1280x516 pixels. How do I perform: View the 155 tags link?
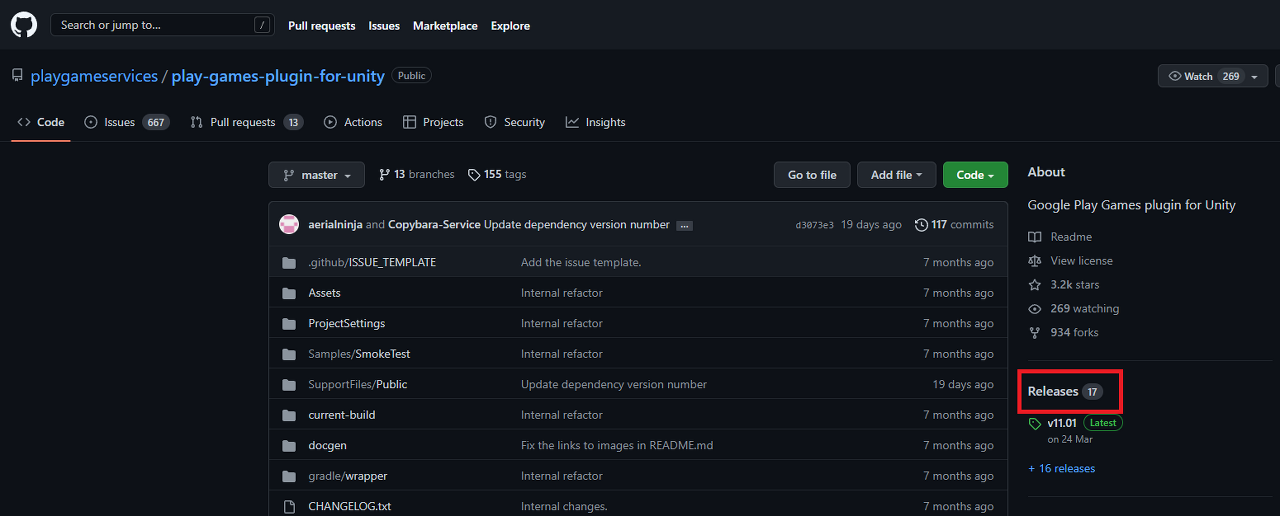[x=497, y=175]
